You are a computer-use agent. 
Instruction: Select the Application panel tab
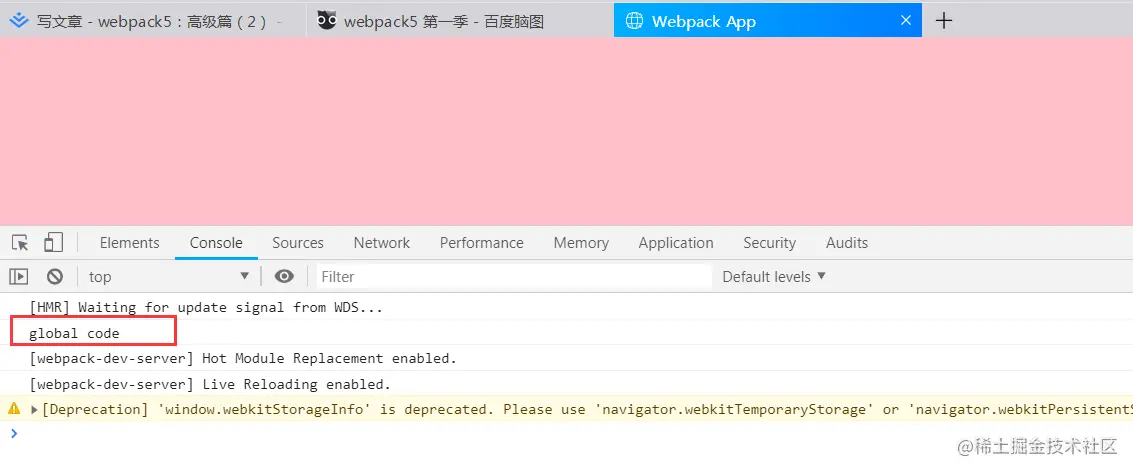[676, 243]
